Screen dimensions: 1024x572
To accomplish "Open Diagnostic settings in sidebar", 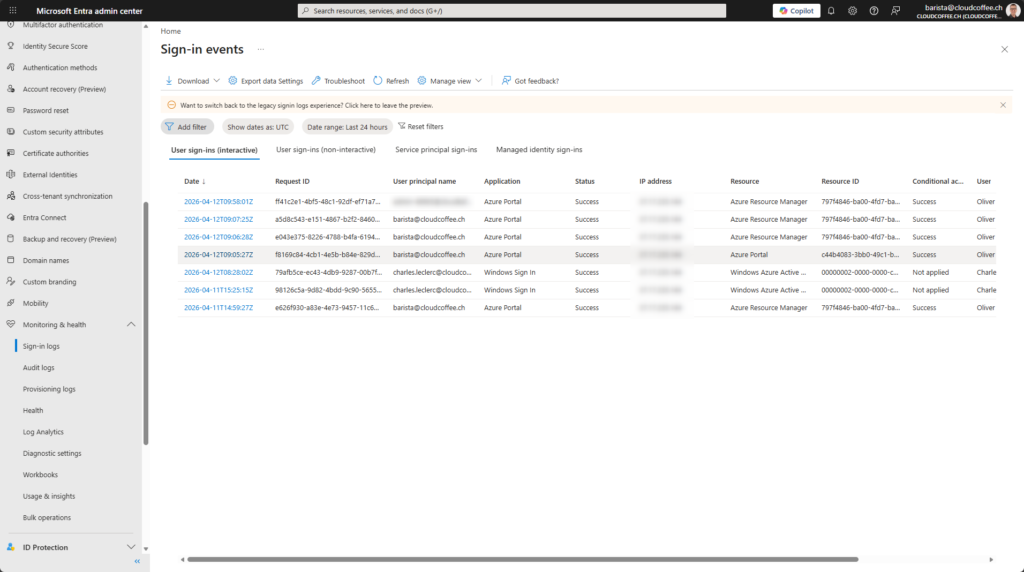I will 52,453.
